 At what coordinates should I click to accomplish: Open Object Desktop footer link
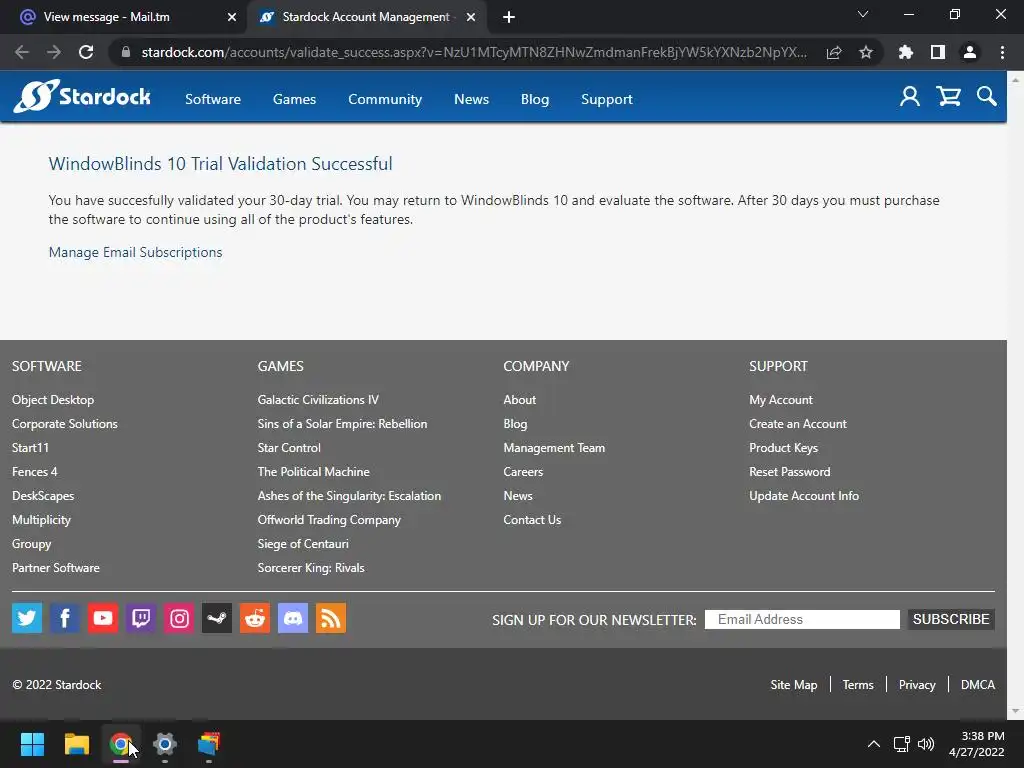pyautogui.click(x=53, y=400)
